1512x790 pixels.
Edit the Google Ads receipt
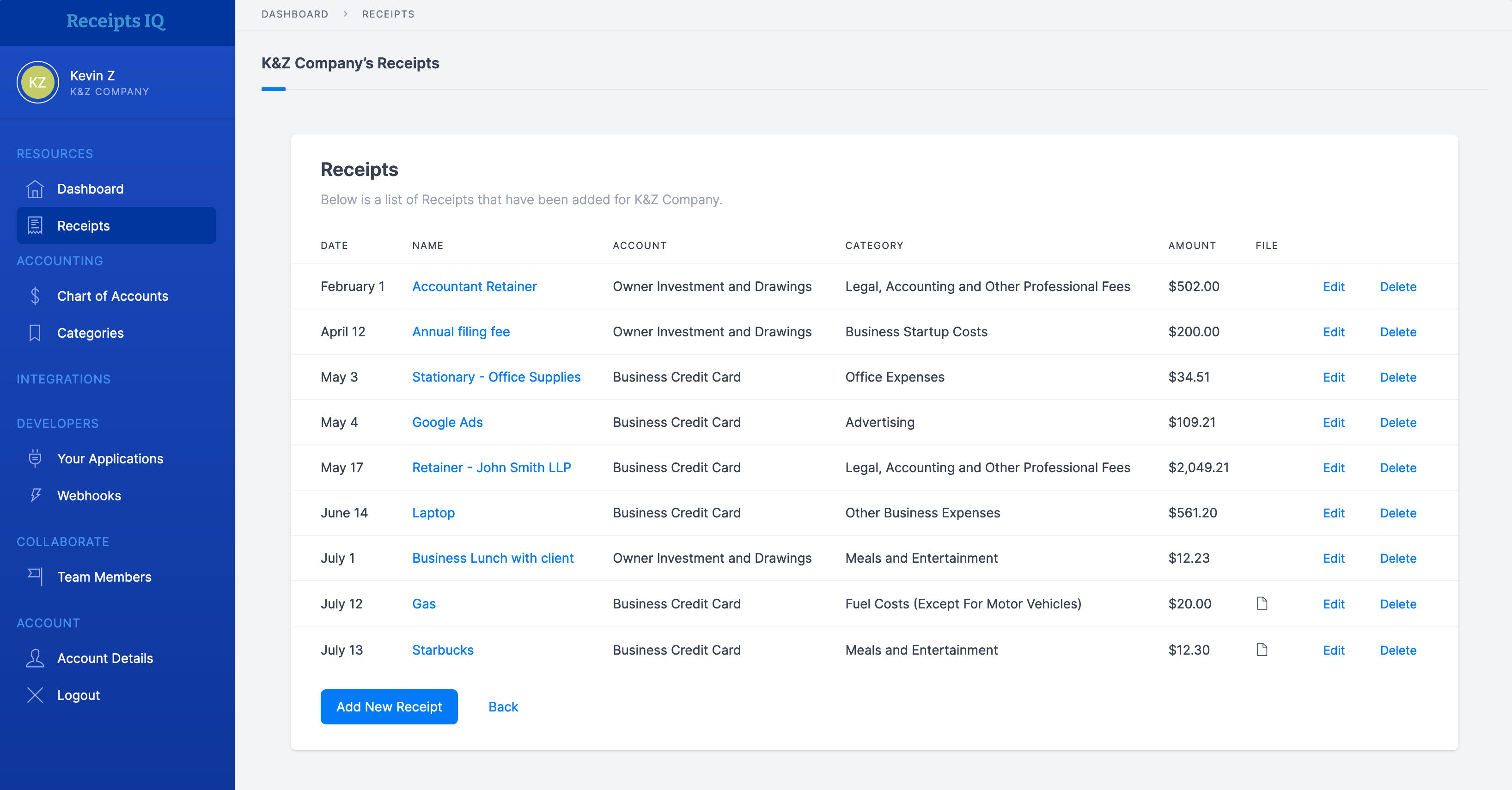click(1333, 423)
